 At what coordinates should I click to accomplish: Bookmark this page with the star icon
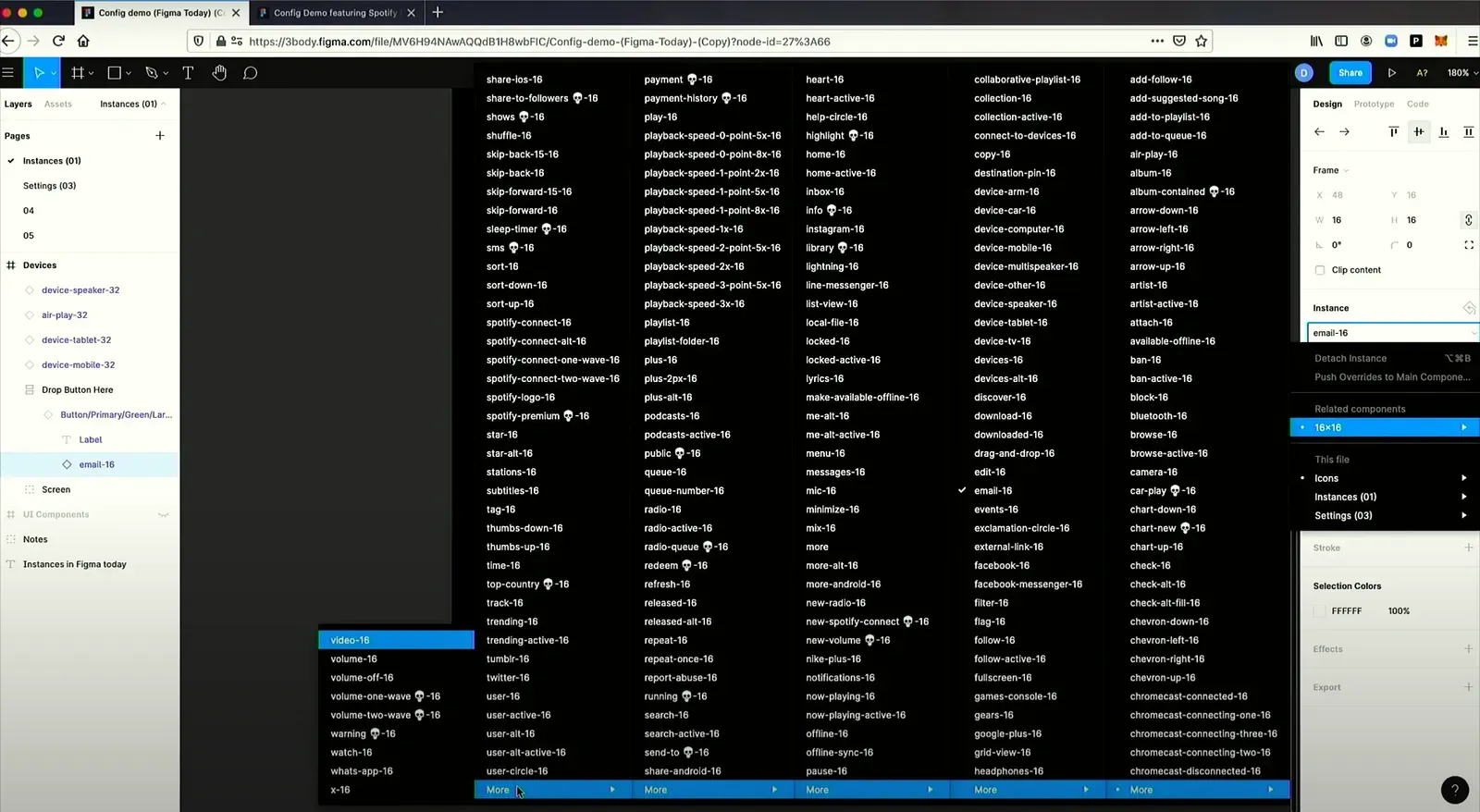(x=1202, y=41)
